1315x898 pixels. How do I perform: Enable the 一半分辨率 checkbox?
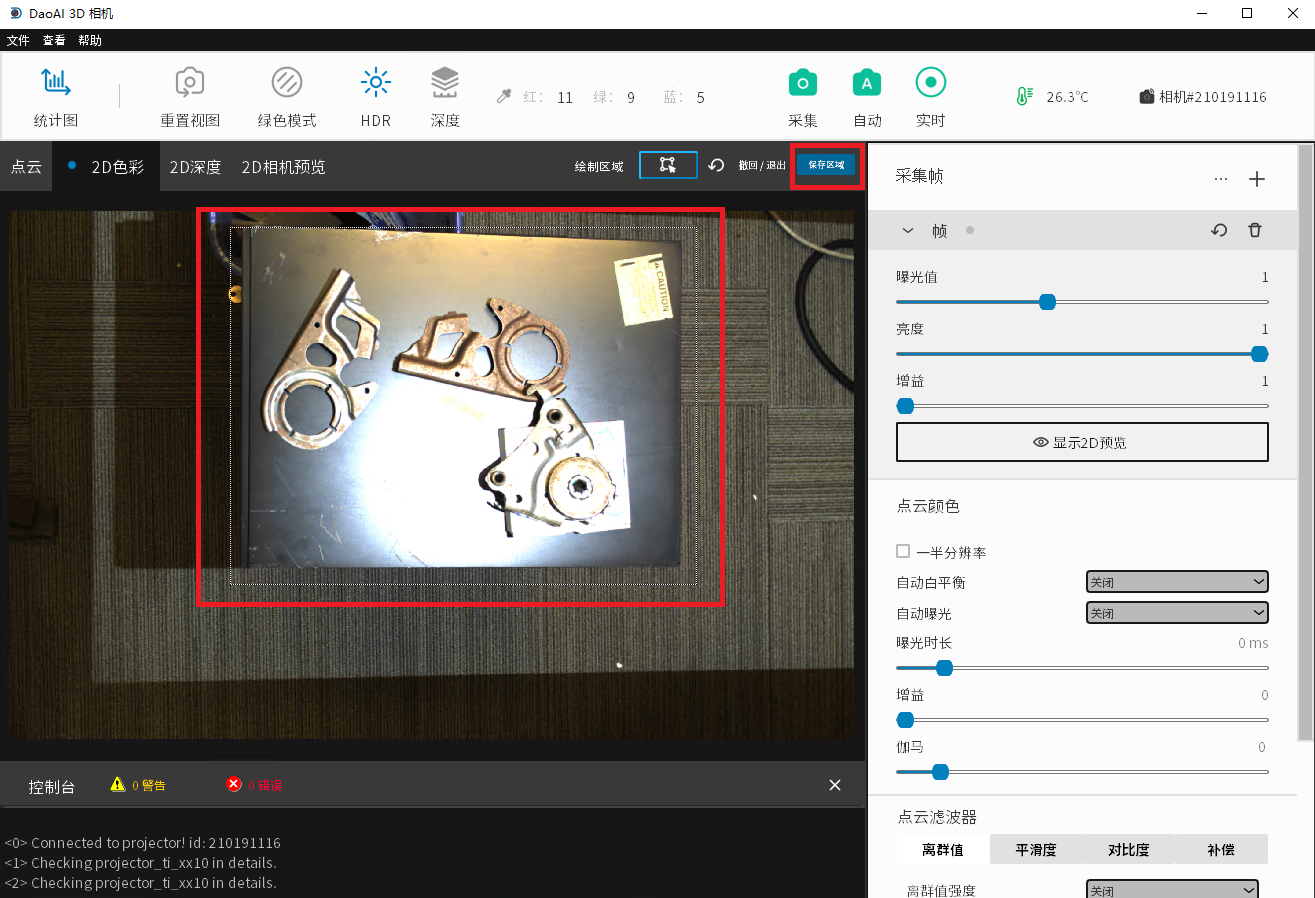903,551
